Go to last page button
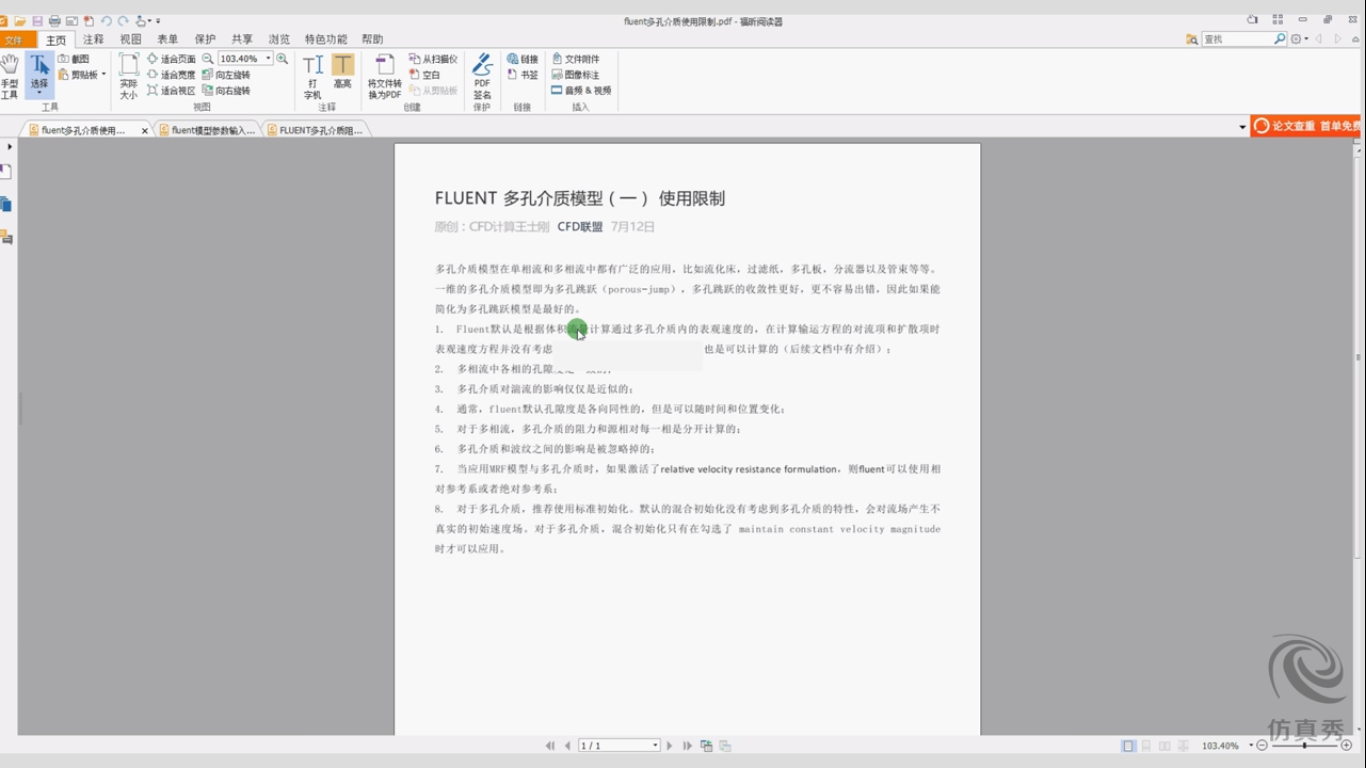The height and width of the screenshot is (768, 1366). [x=687, y=746]
